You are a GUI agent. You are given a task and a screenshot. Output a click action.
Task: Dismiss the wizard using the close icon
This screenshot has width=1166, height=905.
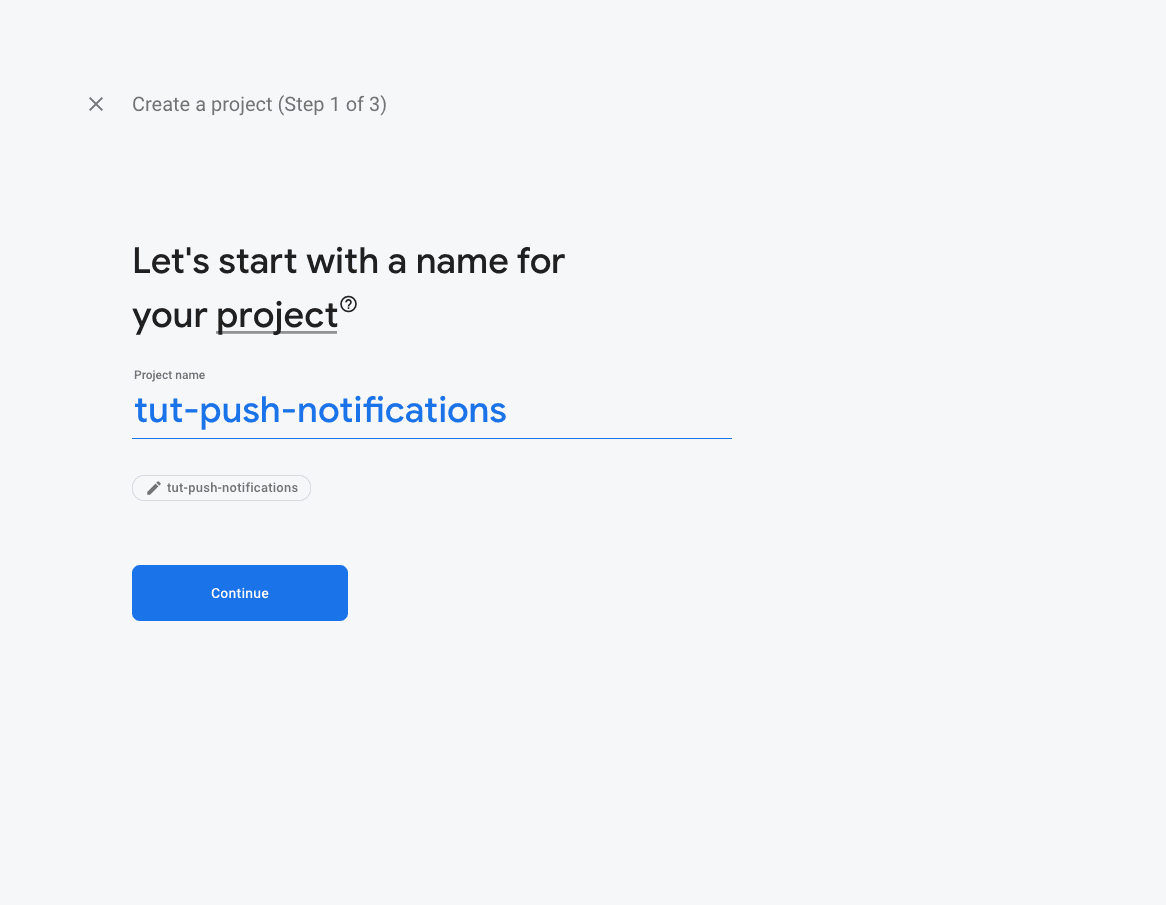(95, 104)
